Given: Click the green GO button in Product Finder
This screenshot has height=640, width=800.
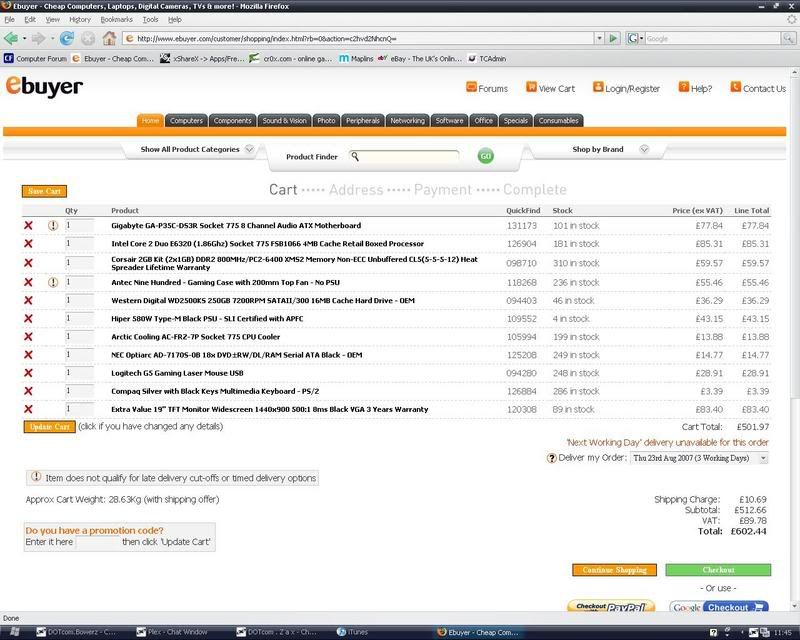Looking at the screenshot, I should 486,156.
